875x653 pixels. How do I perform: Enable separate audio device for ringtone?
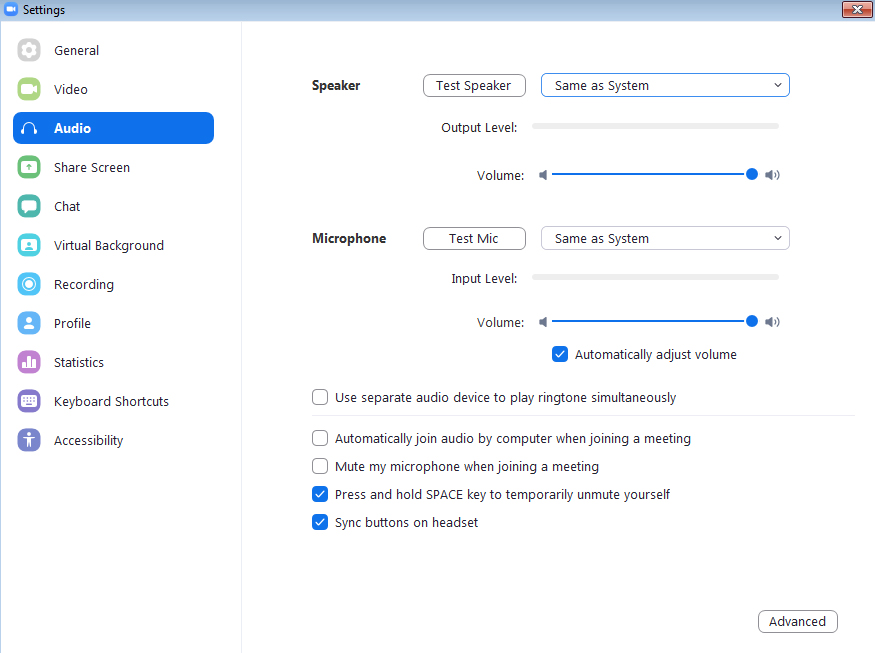click(x=320, y=397)
